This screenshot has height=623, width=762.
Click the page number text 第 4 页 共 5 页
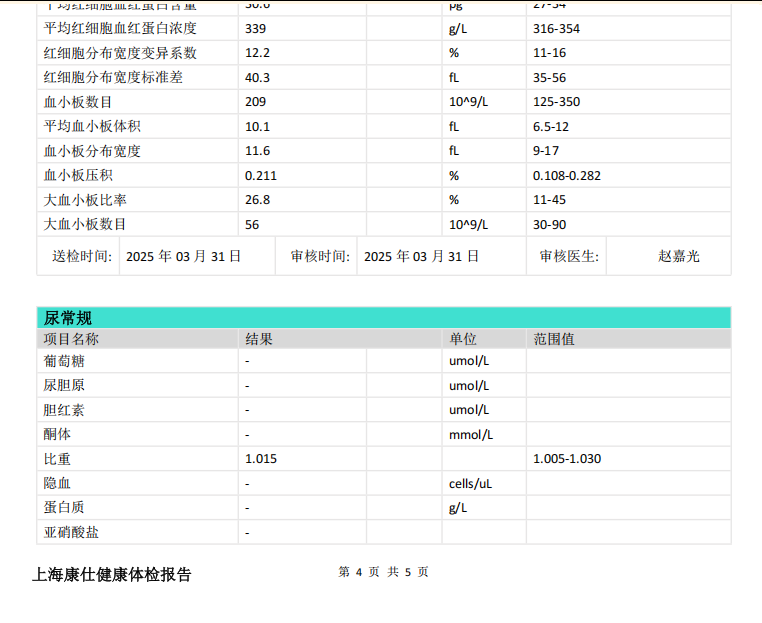click(383, 572)
